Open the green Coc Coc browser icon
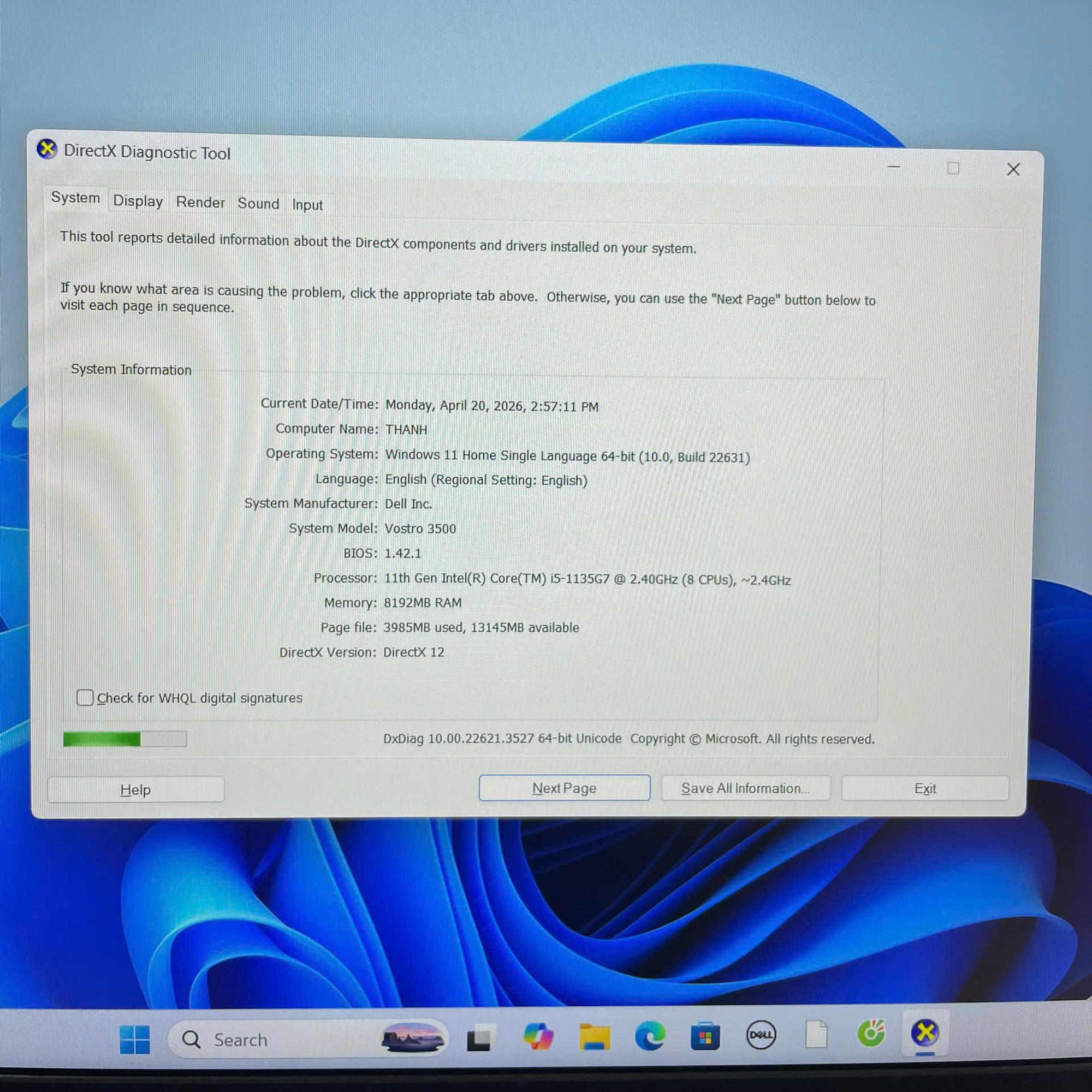The height and width of the screenshot is (1092, 1092). (871, 1032)
